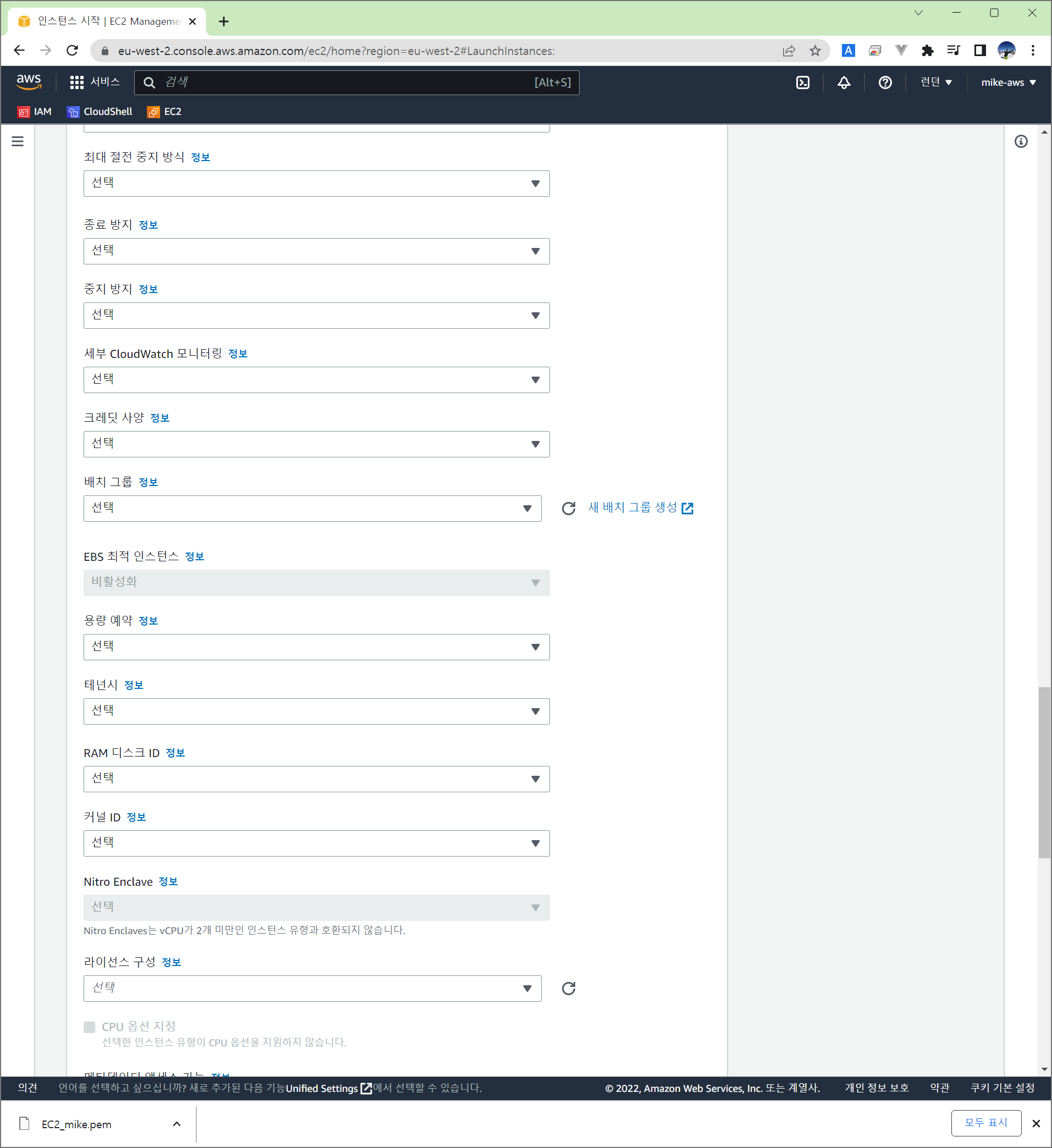The image size is (1052, 1148).
Task: Open the help question-mark icon
Action: 884,82
